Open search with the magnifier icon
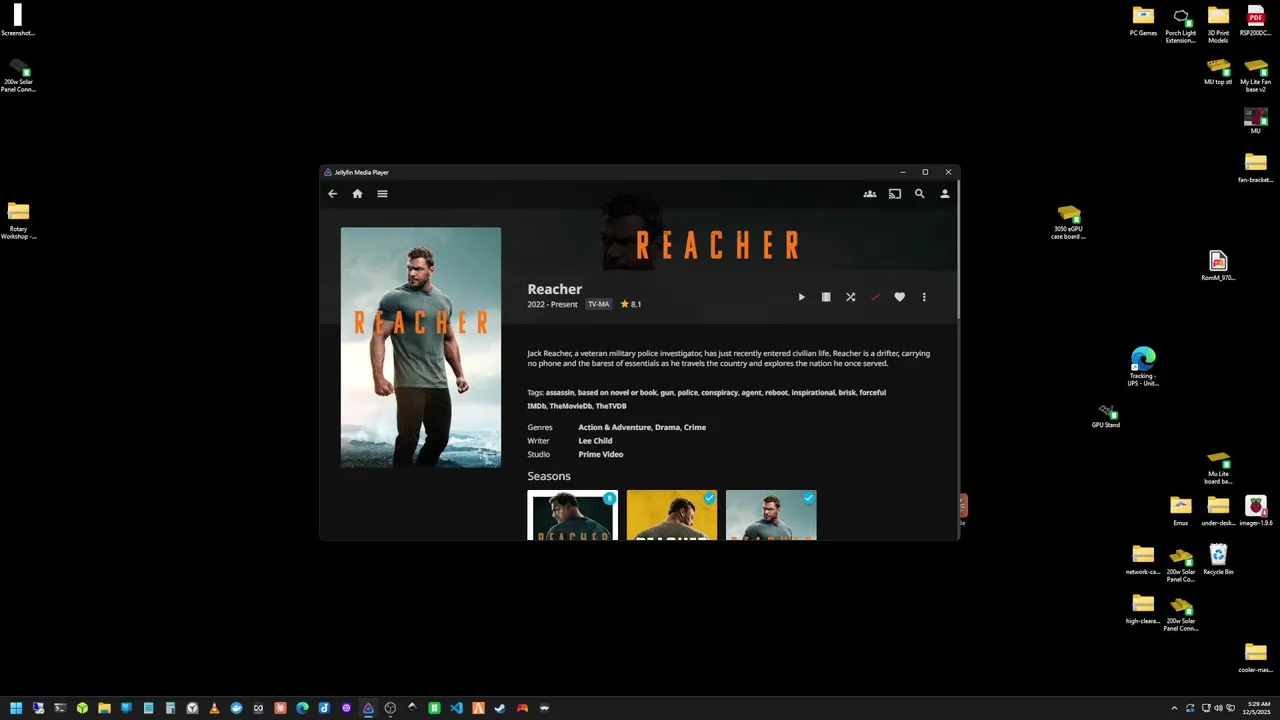Screen dimensions: 1280x720 pyautogui.click(x=920, y=194)
